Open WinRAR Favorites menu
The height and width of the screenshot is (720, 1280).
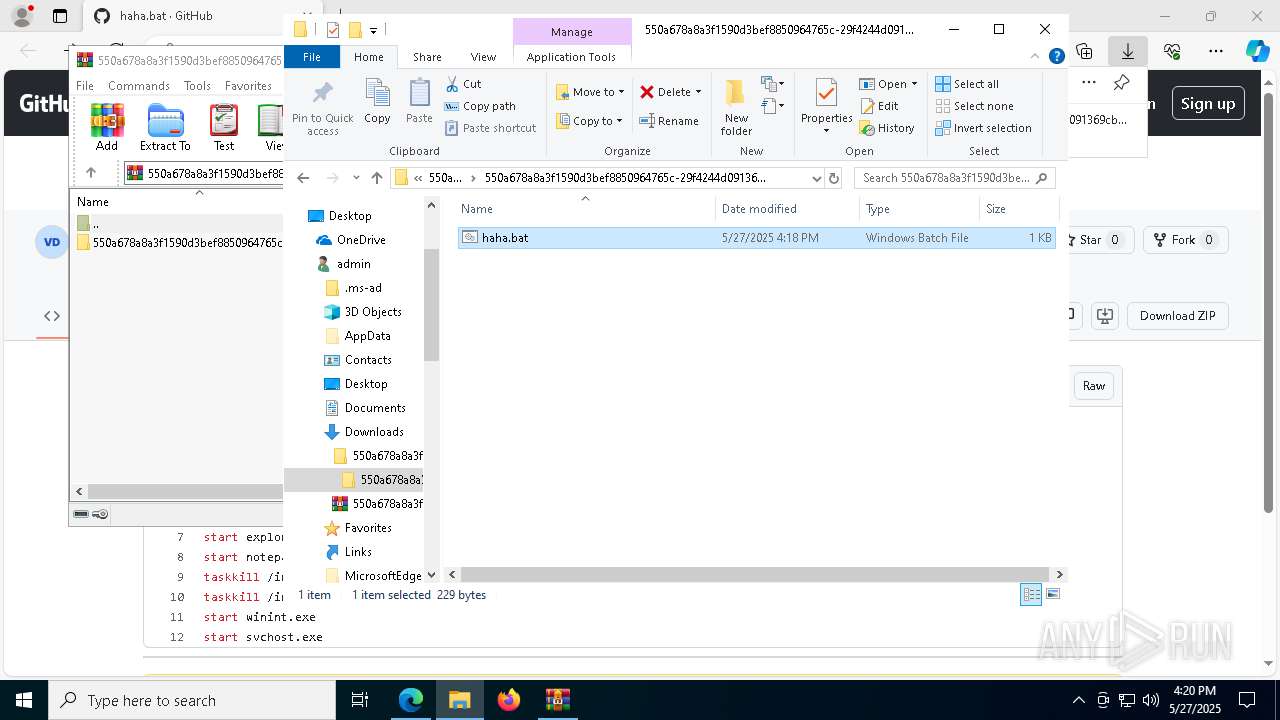(x=248, y=86)
